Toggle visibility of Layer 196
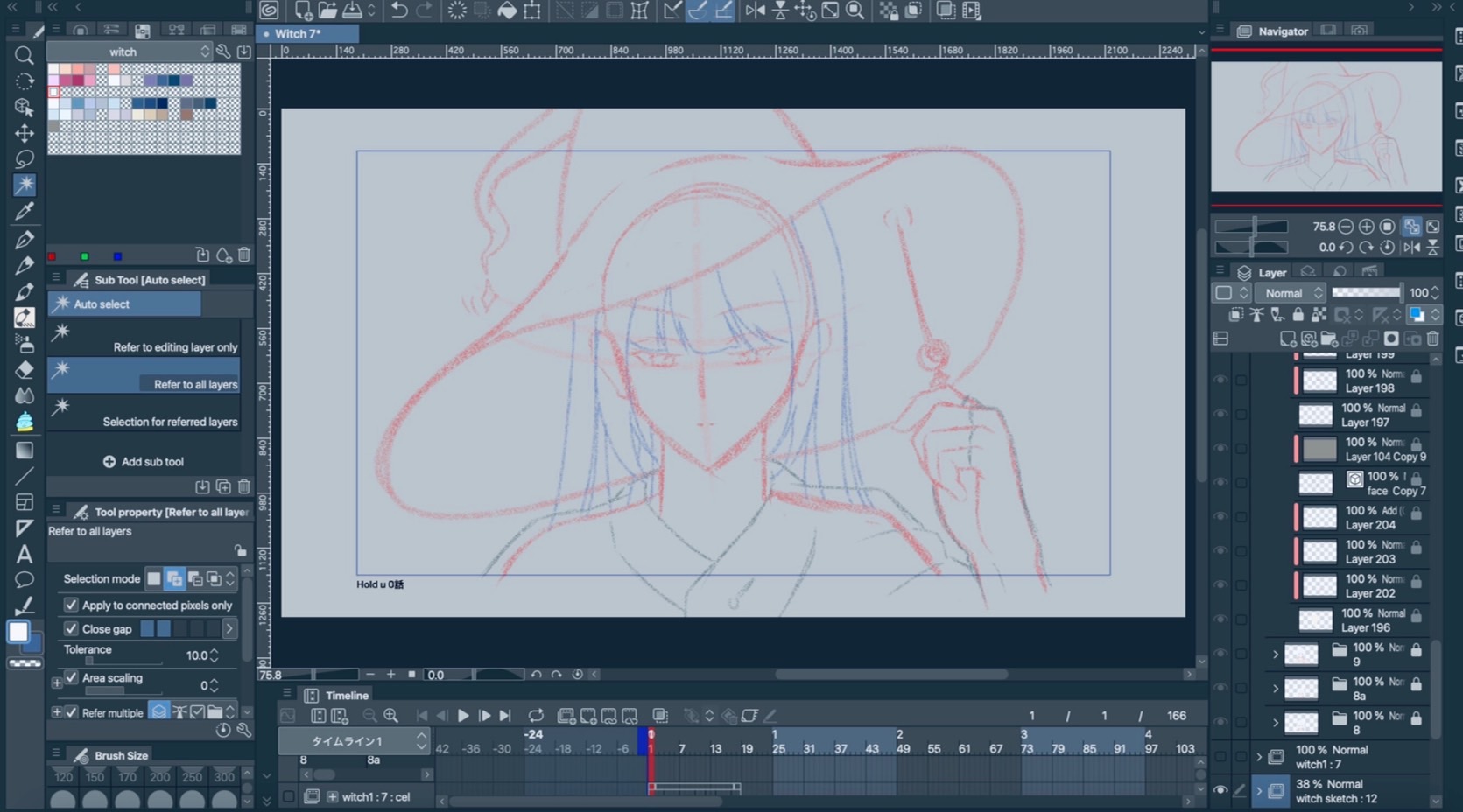Screen dimensions: 1463x812 tap(1220, 619)
